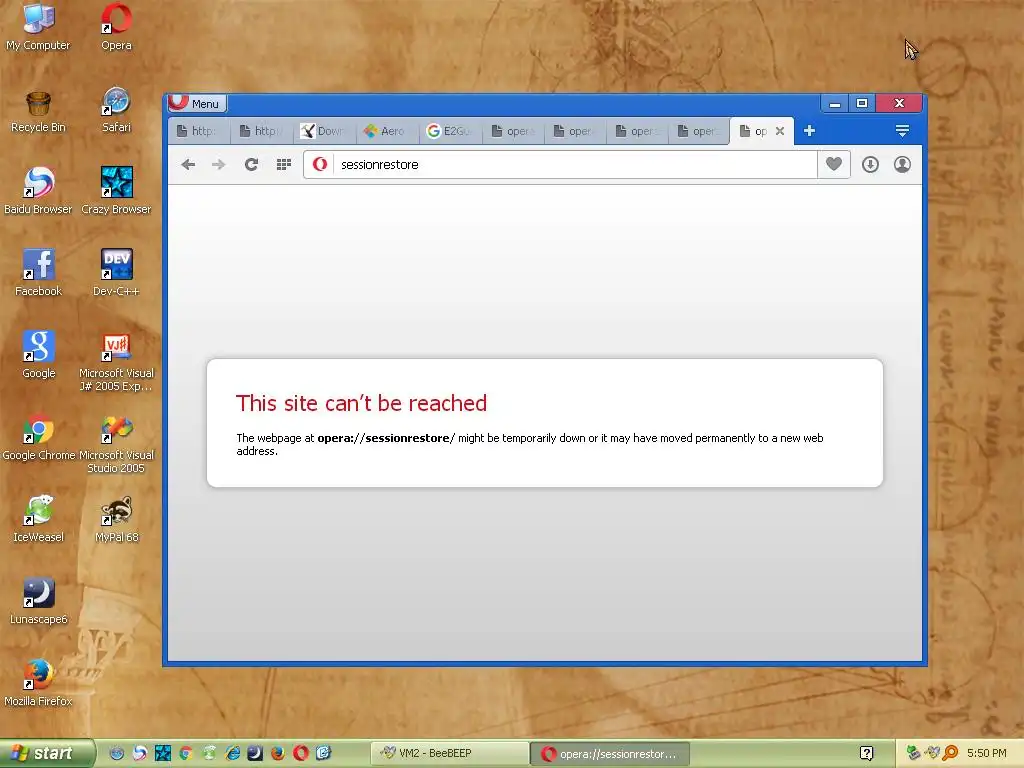
Task: Click opera://sessionrestor taskbar button
Action: [x=609, y=754]
